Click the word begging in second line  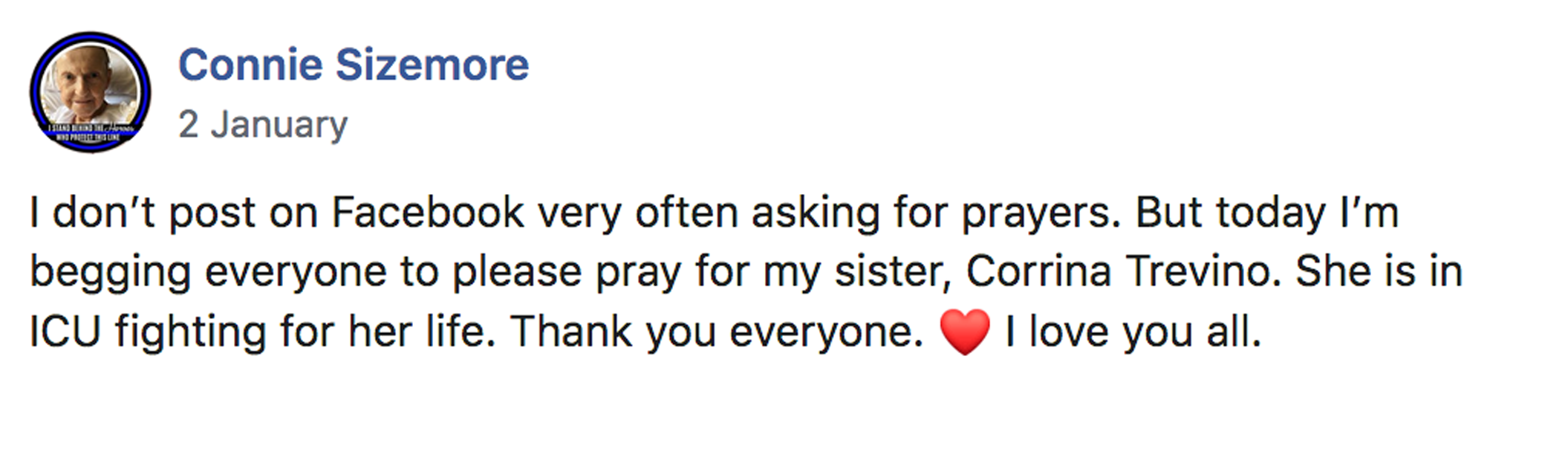point(111,274)
